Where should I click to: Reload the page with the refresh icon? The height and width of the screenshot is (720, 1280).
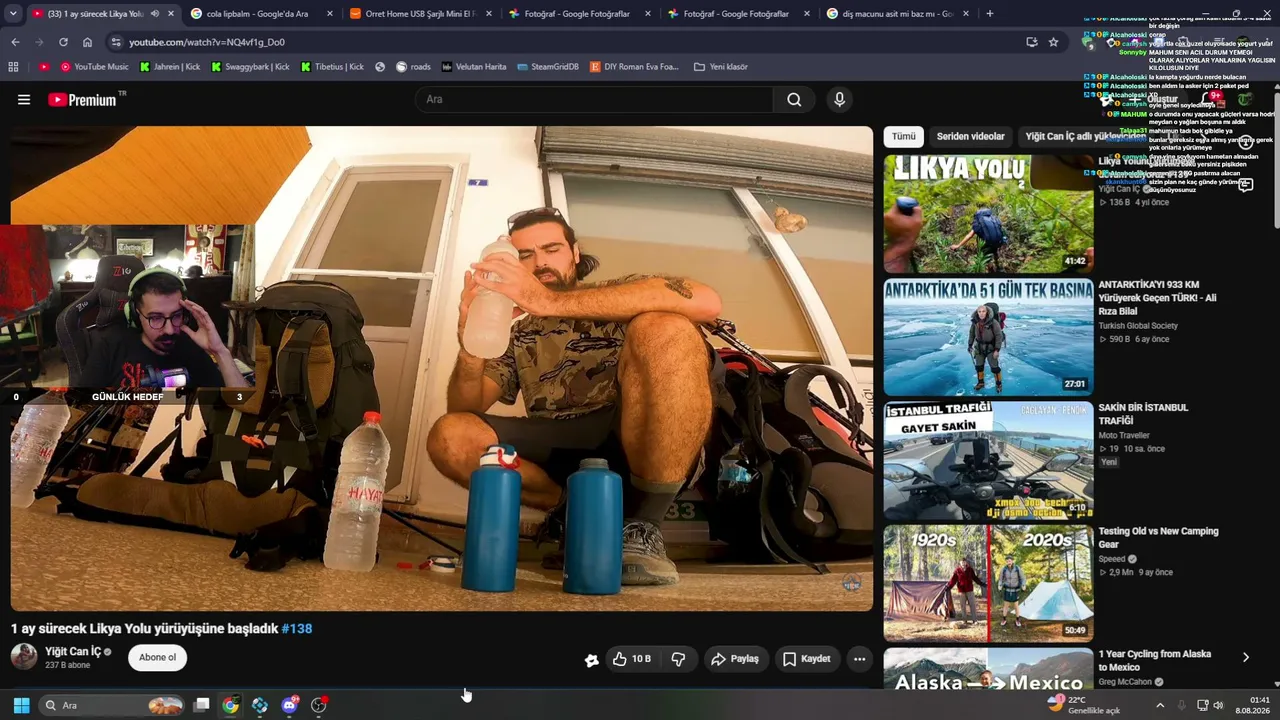(63, 42)
